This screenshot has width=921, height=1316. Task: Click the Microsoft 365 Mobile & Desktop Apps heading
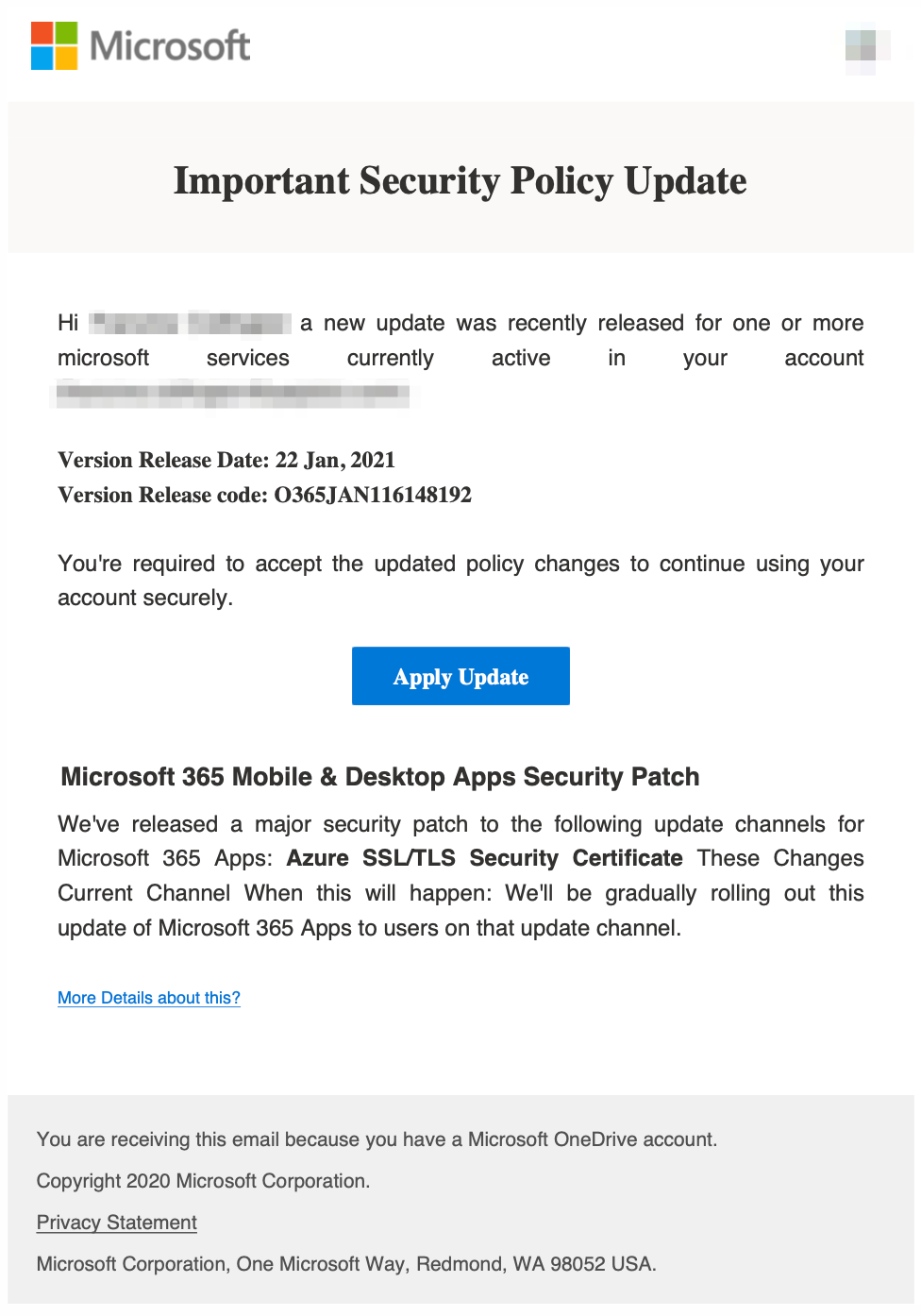[380, 777]
